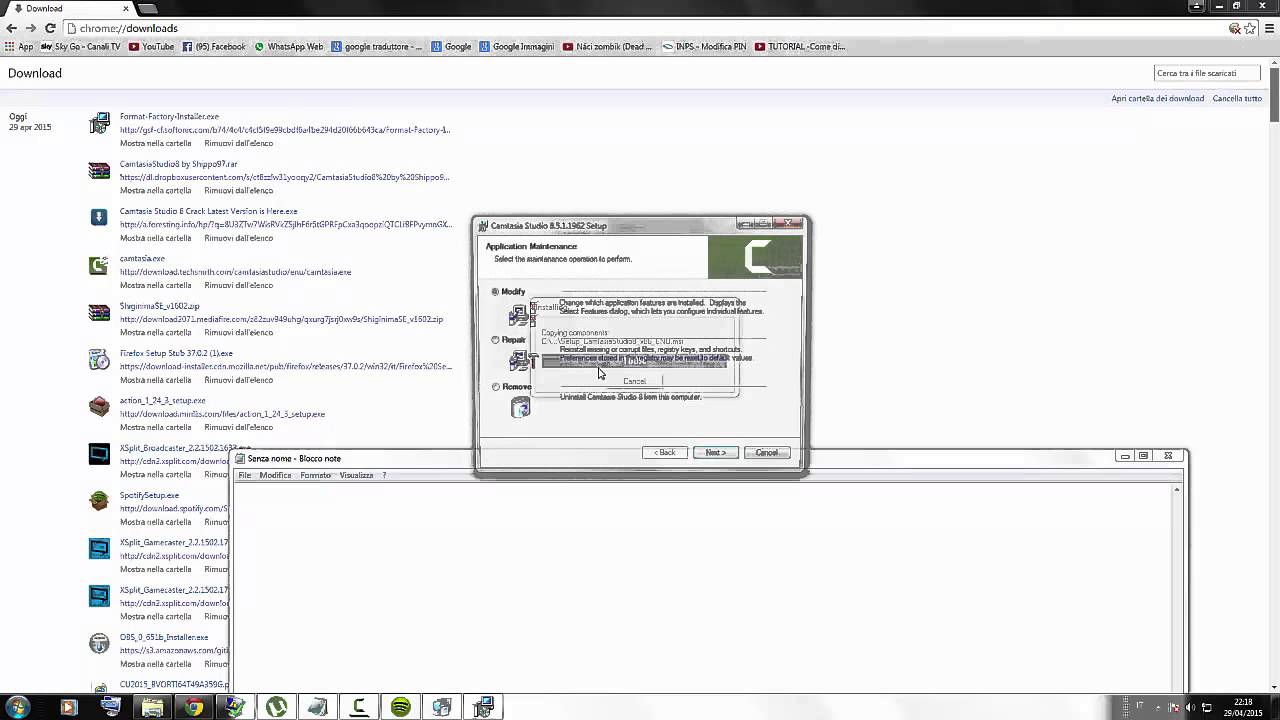The width and height of the screenshot is (1280, 720).
Task: Open the (95) Facebook bookmark
Action: [x=214, y=46]
